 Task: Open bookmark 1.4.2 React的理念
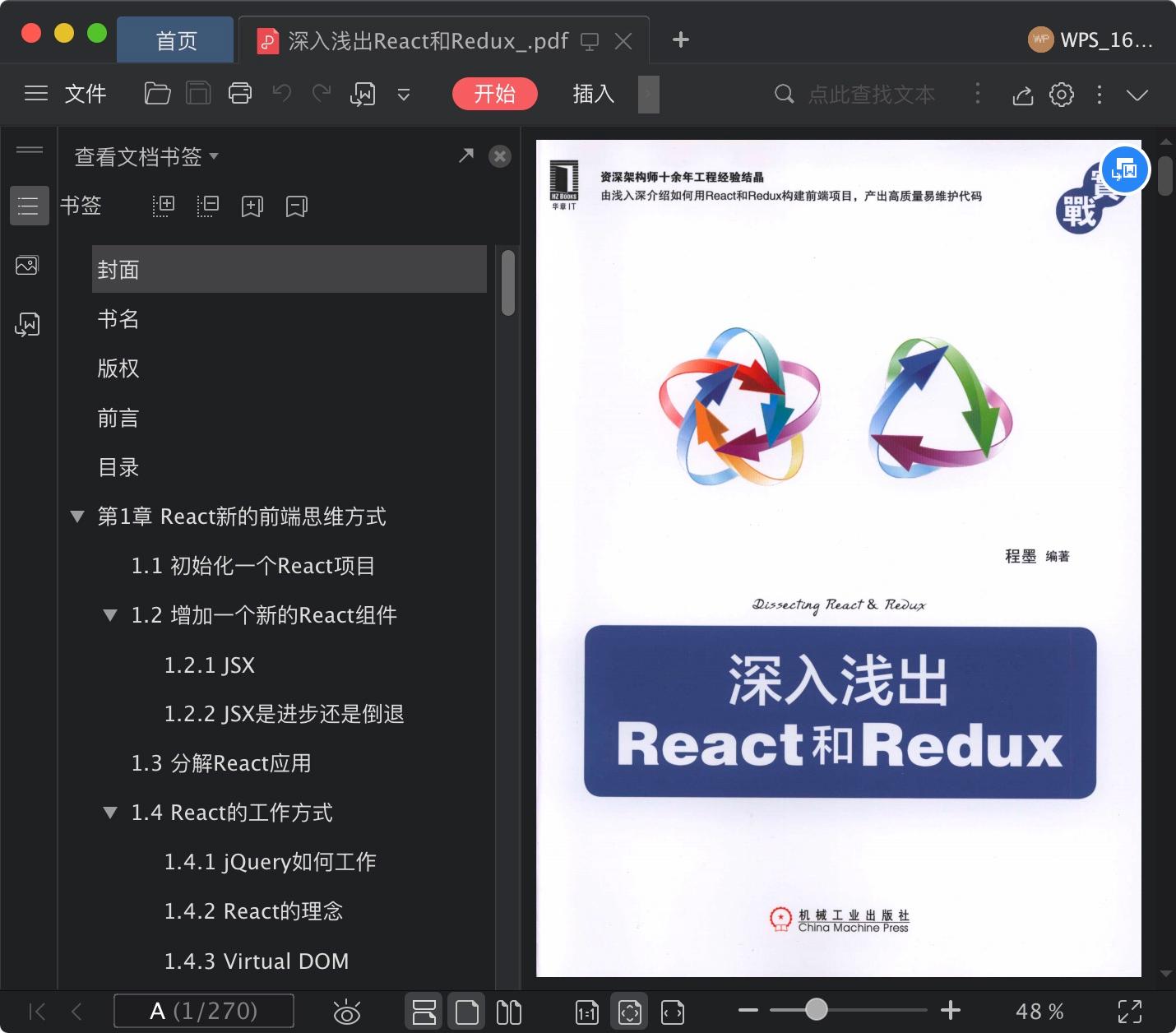click(x=253, y=911)
